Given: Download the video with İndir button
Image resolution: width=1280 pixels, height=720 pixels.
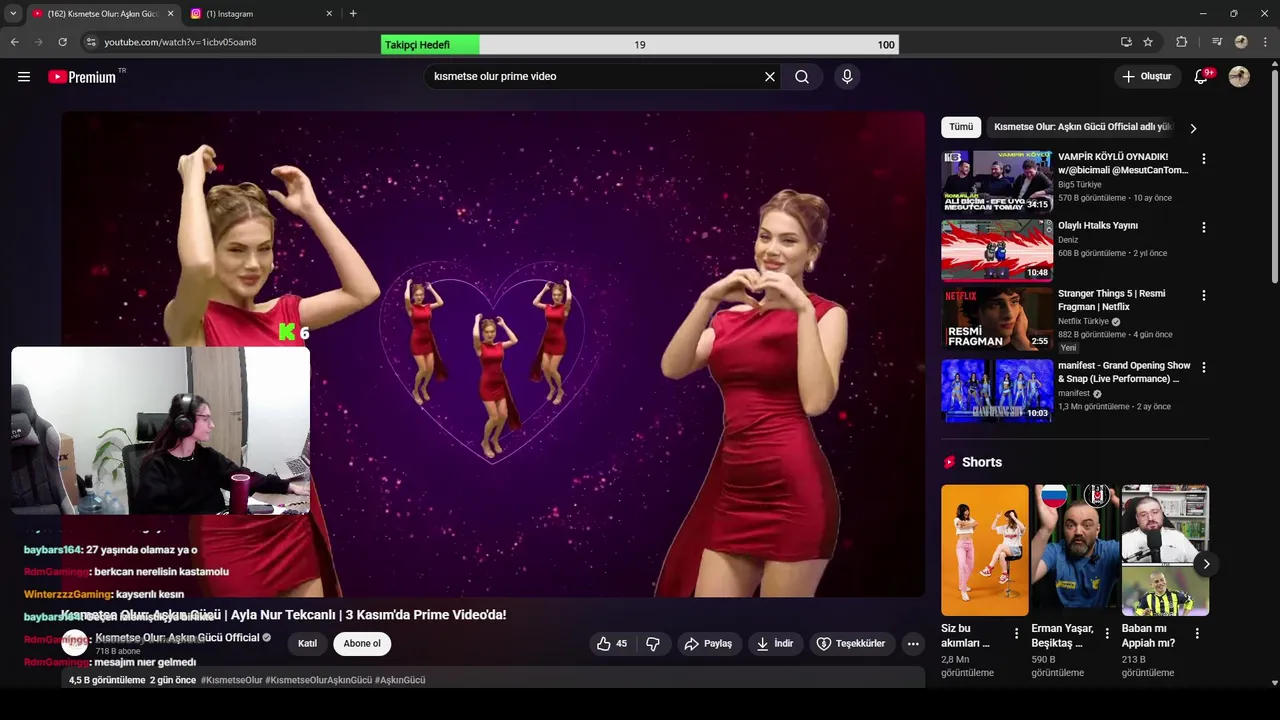Looking at the screenshot, I should click(775, 643).
